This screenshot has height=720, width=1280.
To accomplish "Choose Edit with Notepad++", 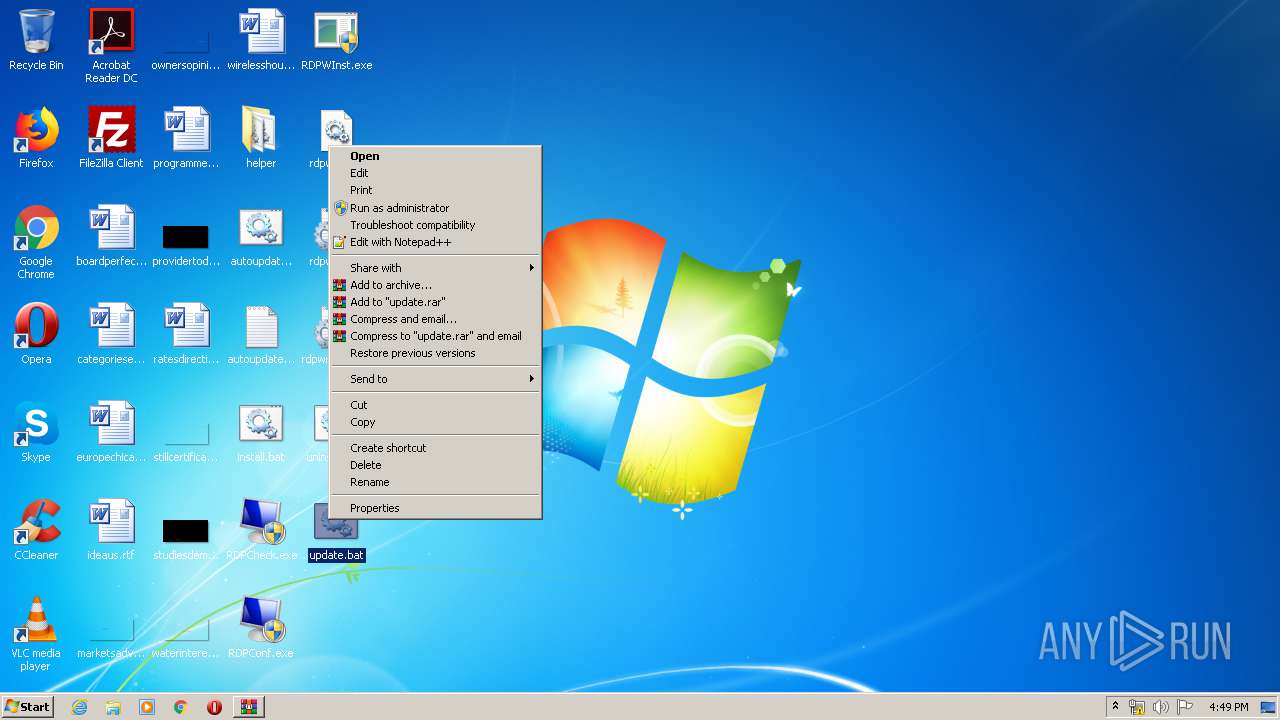I will pos(435,242).
